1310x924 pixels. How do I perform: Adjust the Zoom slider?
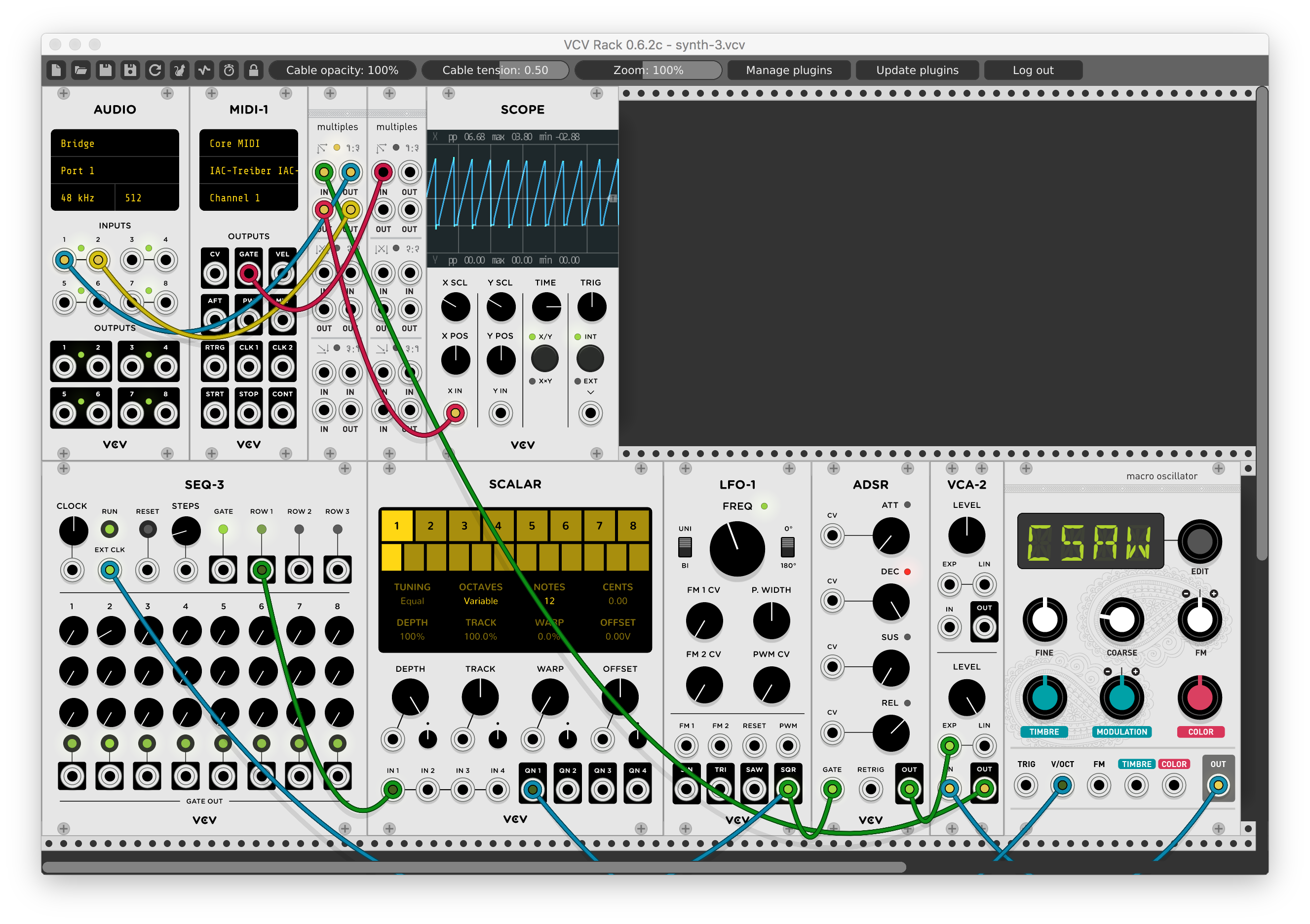[x=648, y=70]
